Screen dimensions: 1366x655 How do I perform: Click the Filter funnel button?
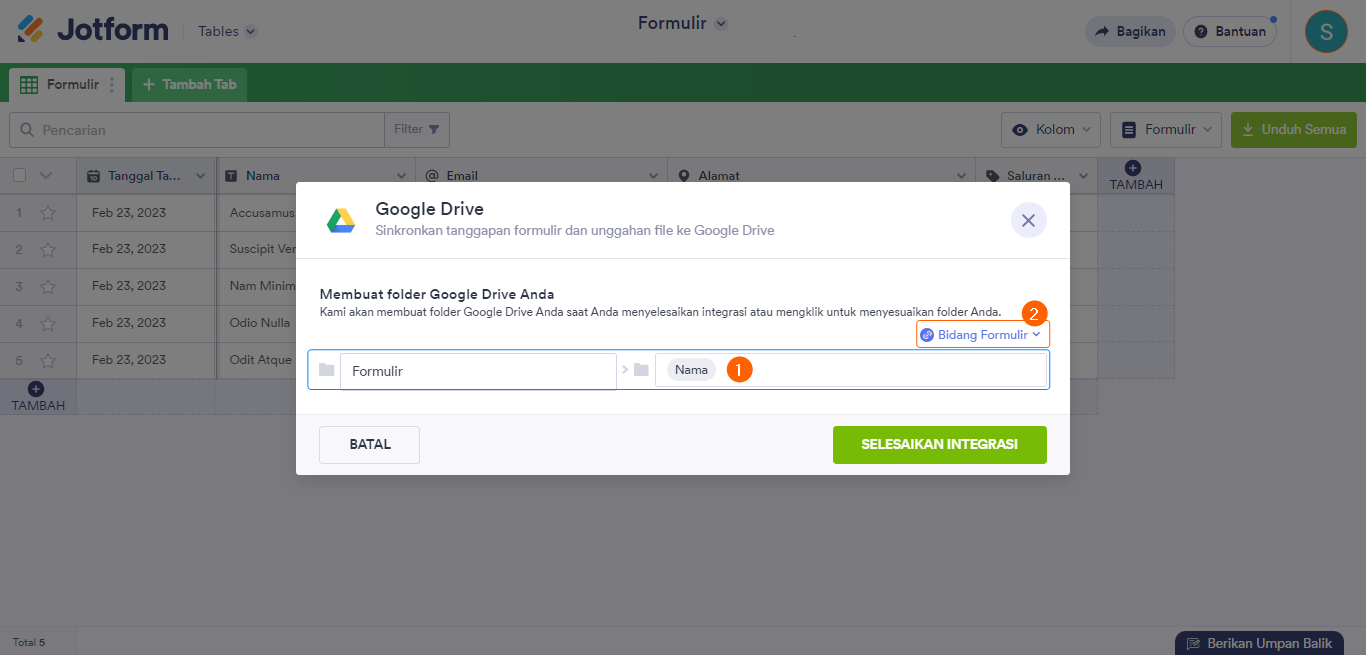(x=417, y=130)
